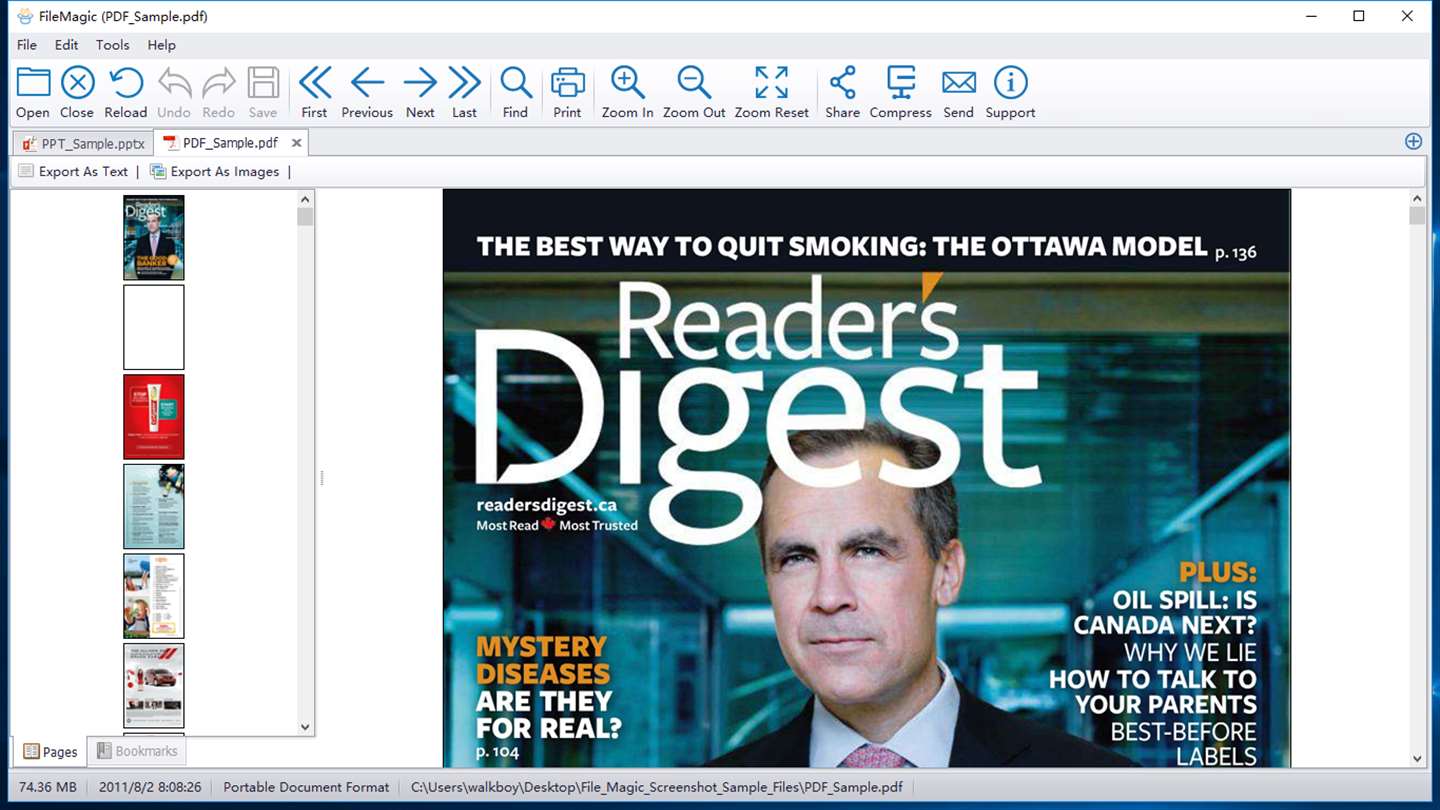Switch to the Pages panel tab

tap(50, 751)
